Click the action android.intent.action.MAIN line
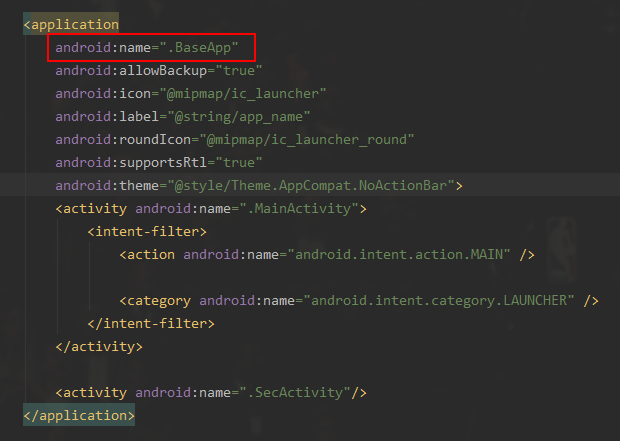This screenshot has width=620, height=441. [x=327, y=254]
